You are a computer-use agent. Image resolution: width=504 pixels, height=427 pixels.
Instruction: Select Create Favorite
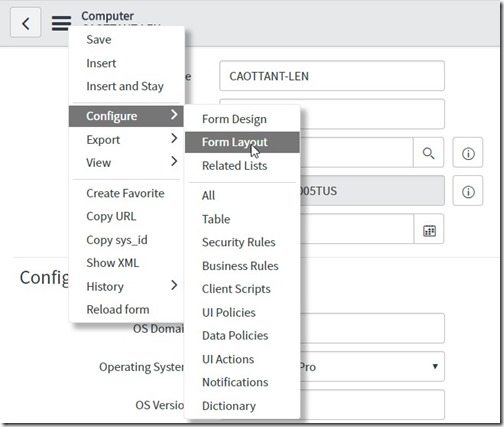coord(125,193)
